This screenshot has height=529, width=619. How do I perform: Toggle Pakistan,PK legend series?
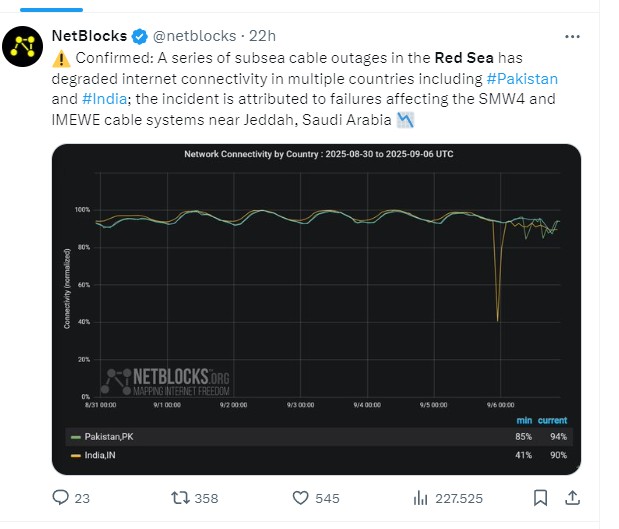(113, 436)
